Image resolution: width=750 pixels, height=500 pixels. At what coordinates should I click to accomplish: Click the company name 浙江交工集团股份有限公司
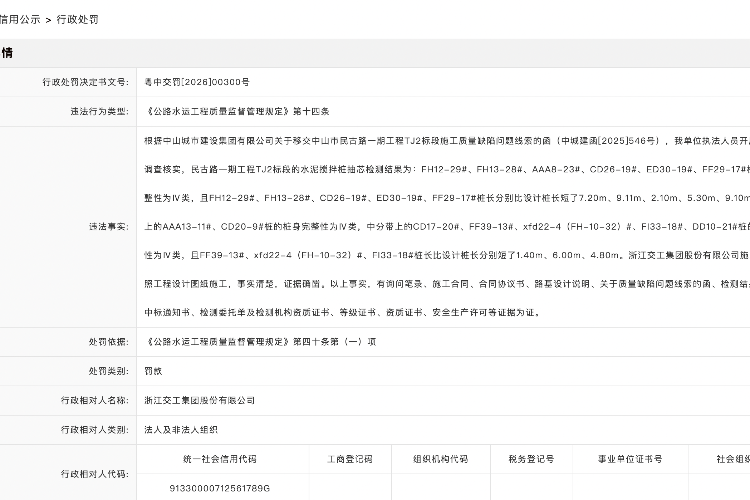[x=200, y=400]
